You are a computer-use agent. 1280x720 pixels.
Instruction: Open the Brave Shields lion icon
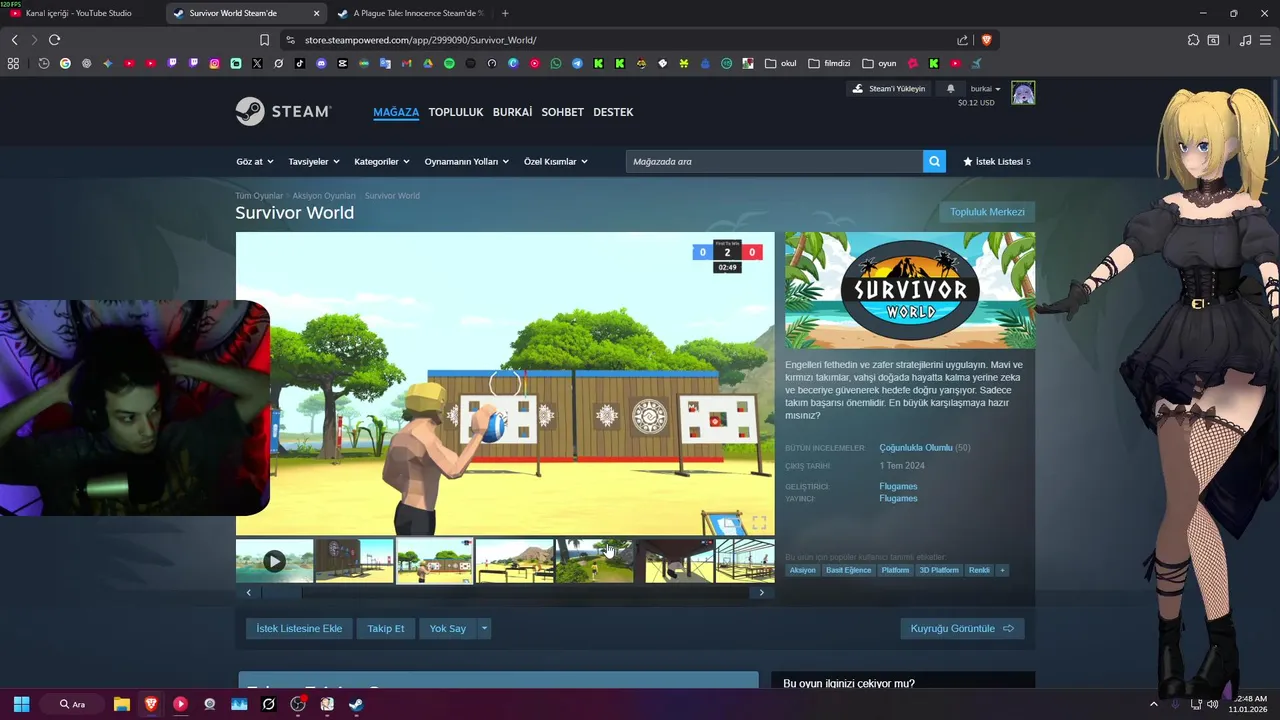tap(986, 40)
